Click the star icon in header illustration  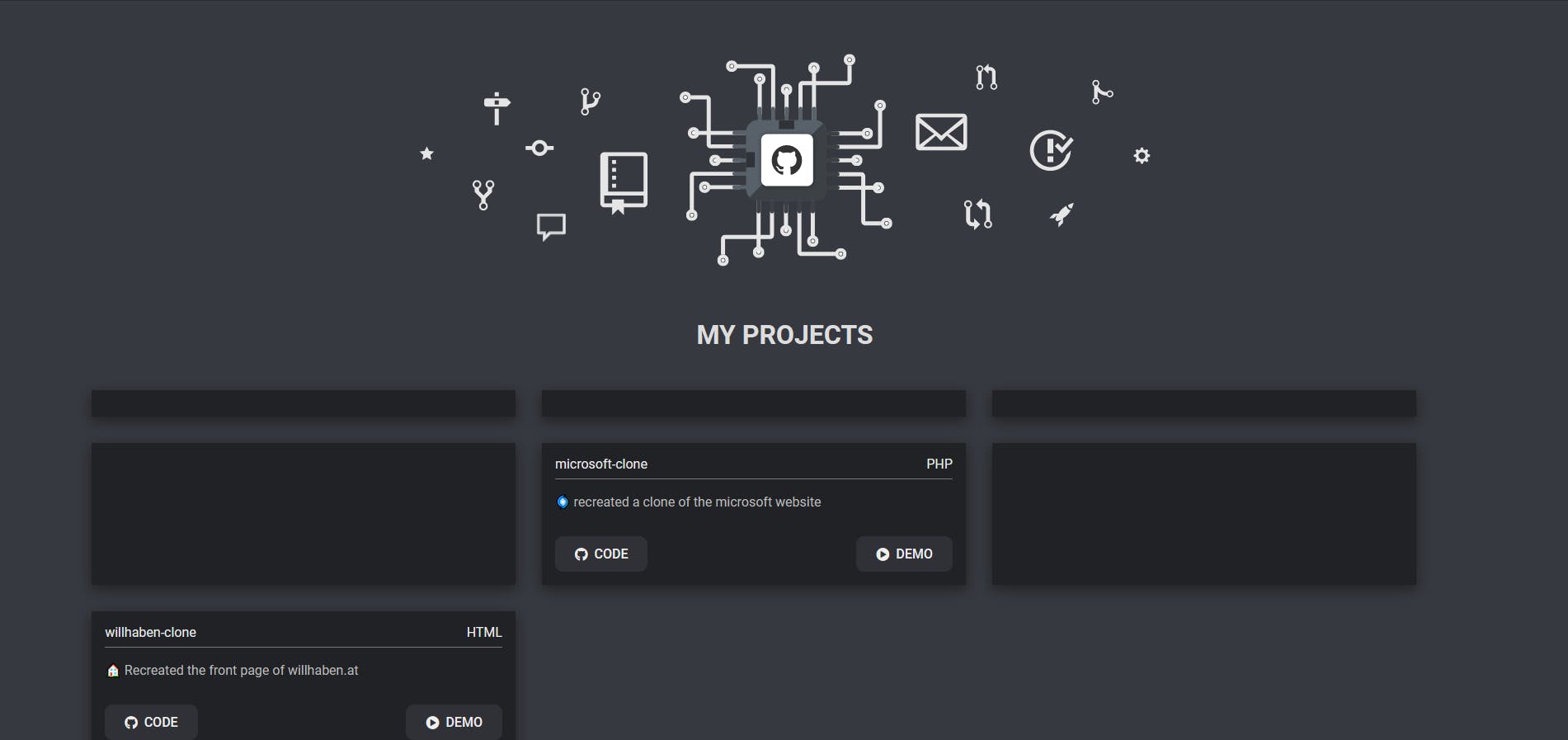426,153
